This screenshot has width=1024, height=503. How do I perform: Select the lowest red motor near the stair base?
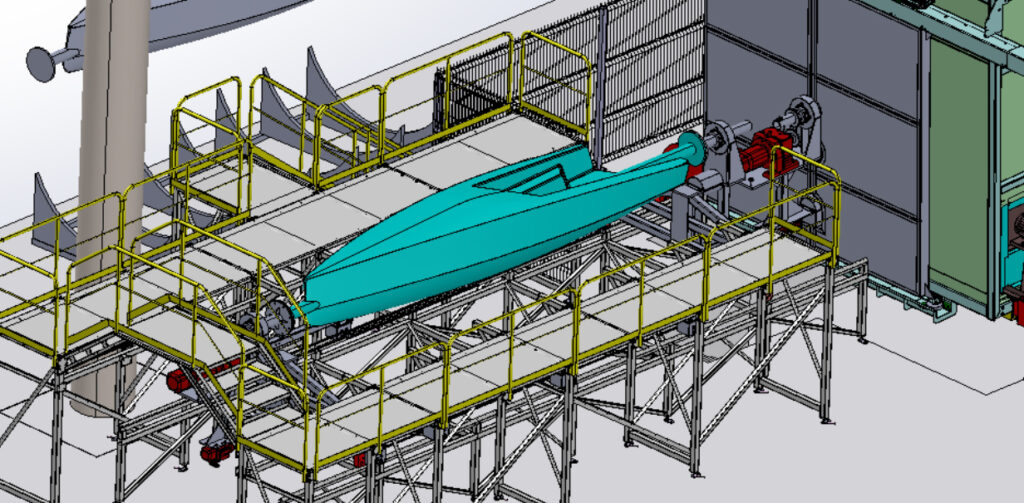point(216,452)
